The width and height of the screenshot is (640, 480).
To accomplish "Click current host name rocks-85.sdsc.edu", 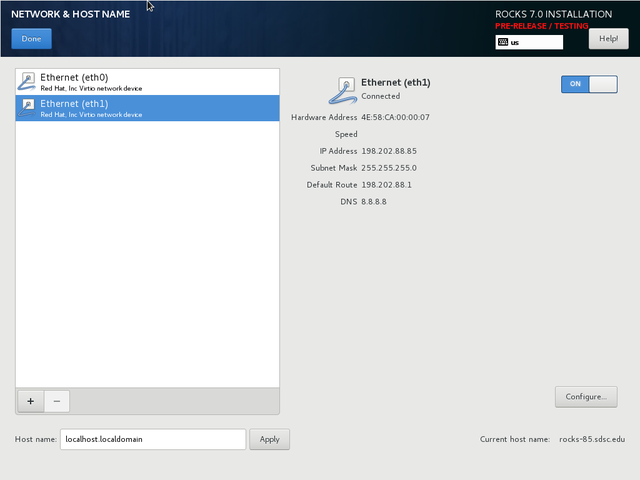I will tap(591, 439).
